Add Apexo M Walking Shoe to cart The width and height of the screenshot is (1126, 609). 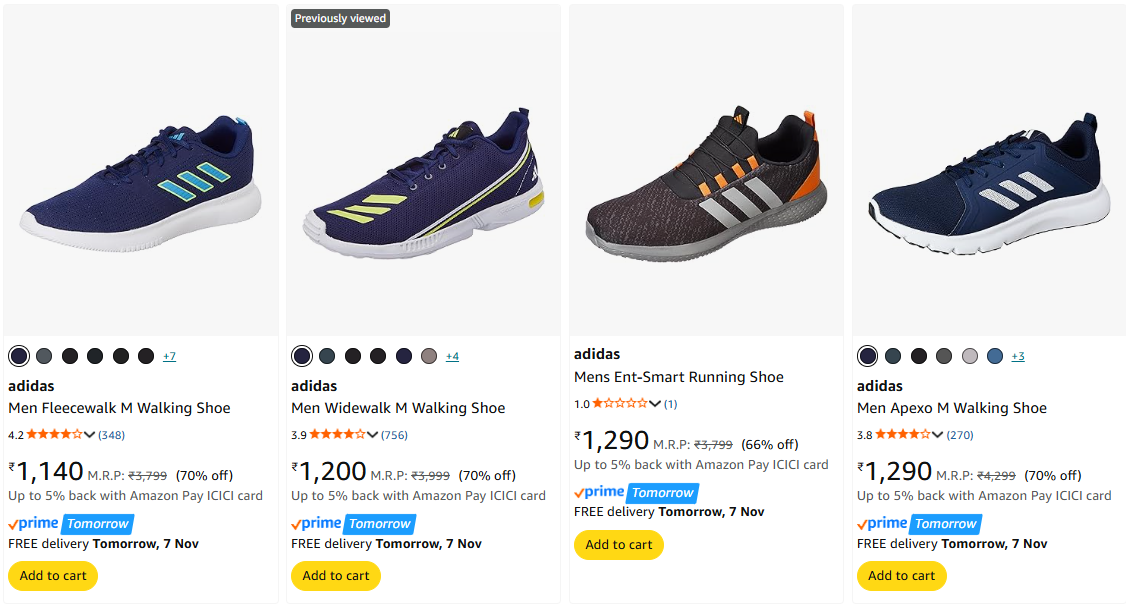901,575
